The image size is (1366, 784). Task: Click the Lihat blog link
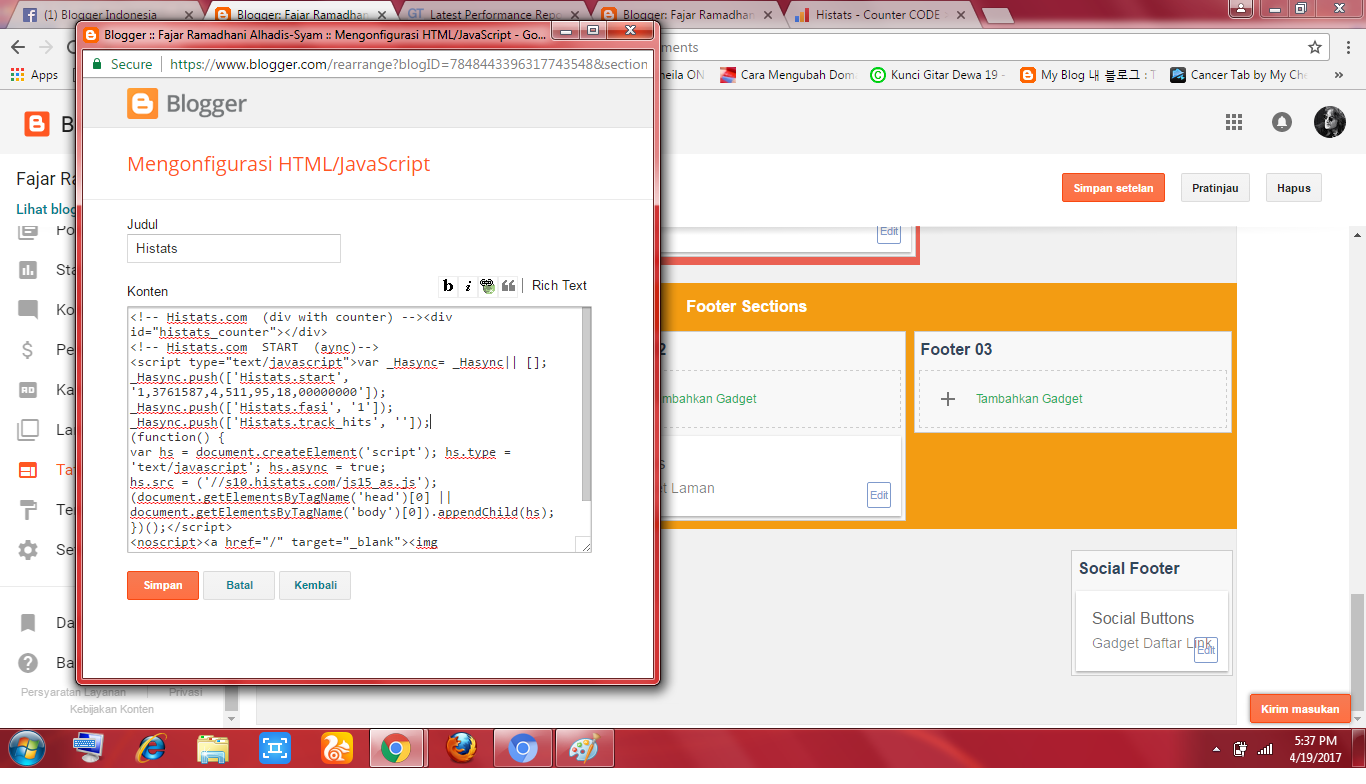tap(46, 210)
